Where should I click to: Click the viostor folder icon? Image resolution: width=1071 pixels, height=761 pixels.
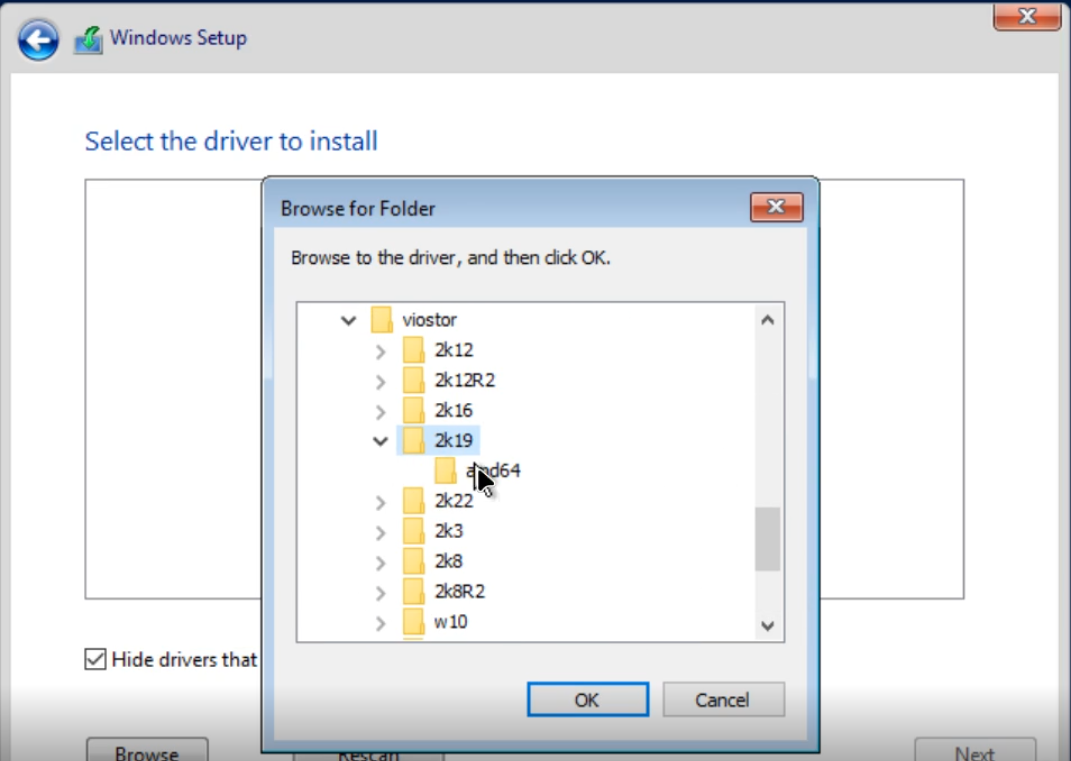click(381, 320)
